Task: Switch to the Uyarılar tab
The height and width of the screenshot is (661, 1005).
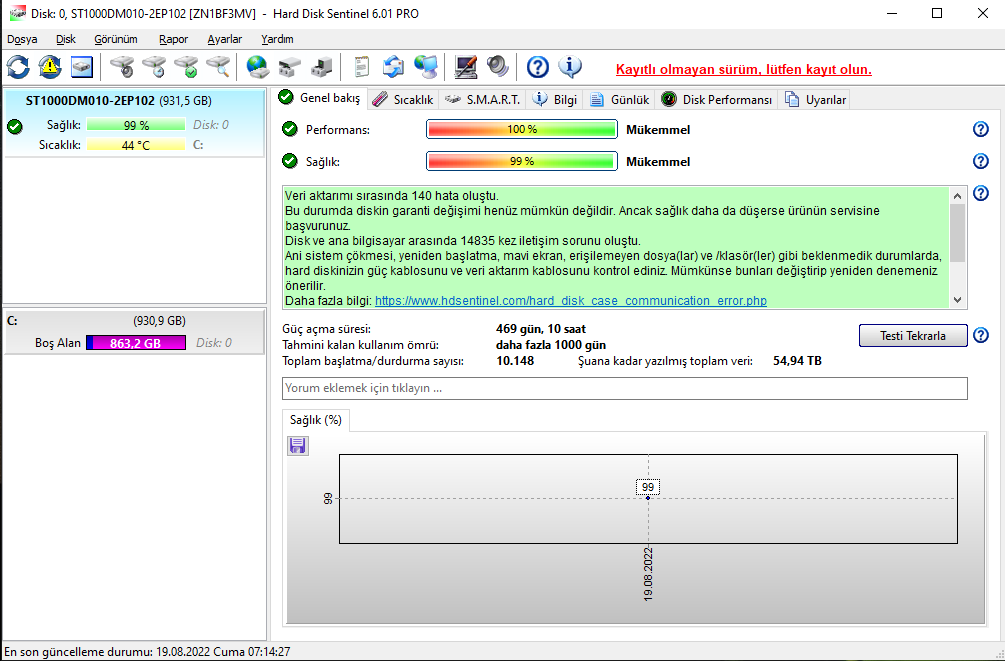Action: (815, 99)
